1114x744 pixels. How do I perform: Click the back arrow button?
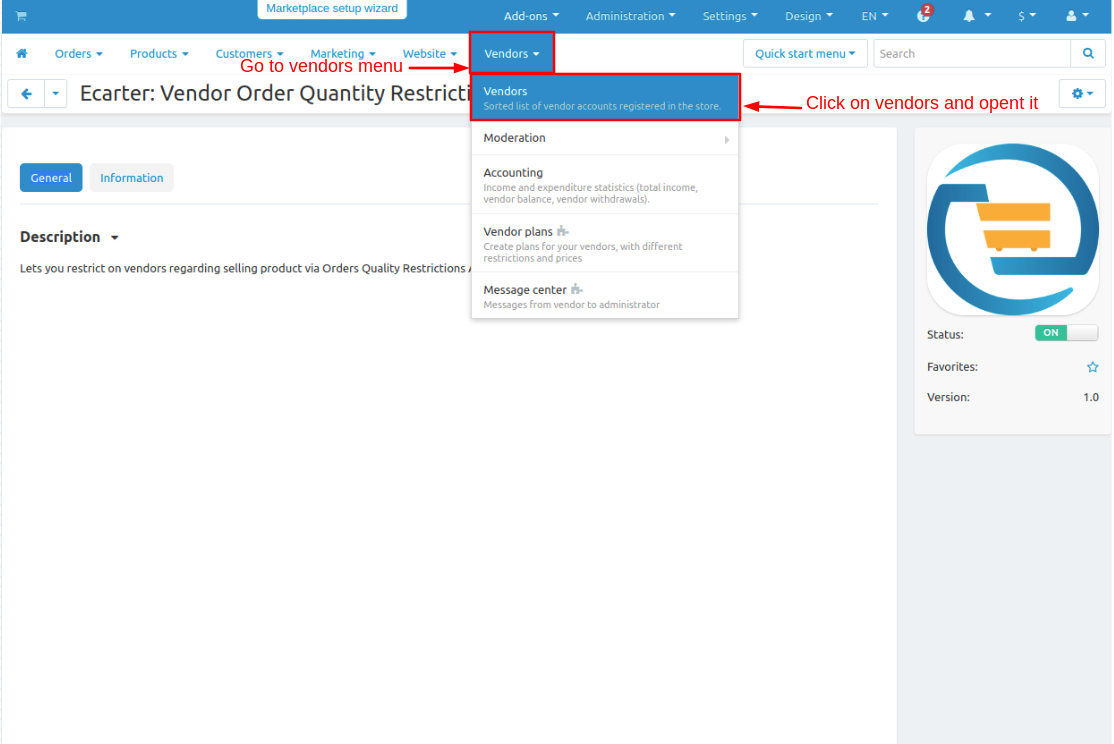(x=26, y=94)
